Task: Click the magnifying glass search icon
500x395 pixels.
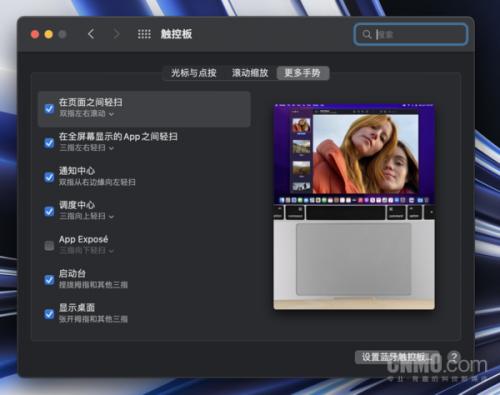Action: [x=367, y=34]
